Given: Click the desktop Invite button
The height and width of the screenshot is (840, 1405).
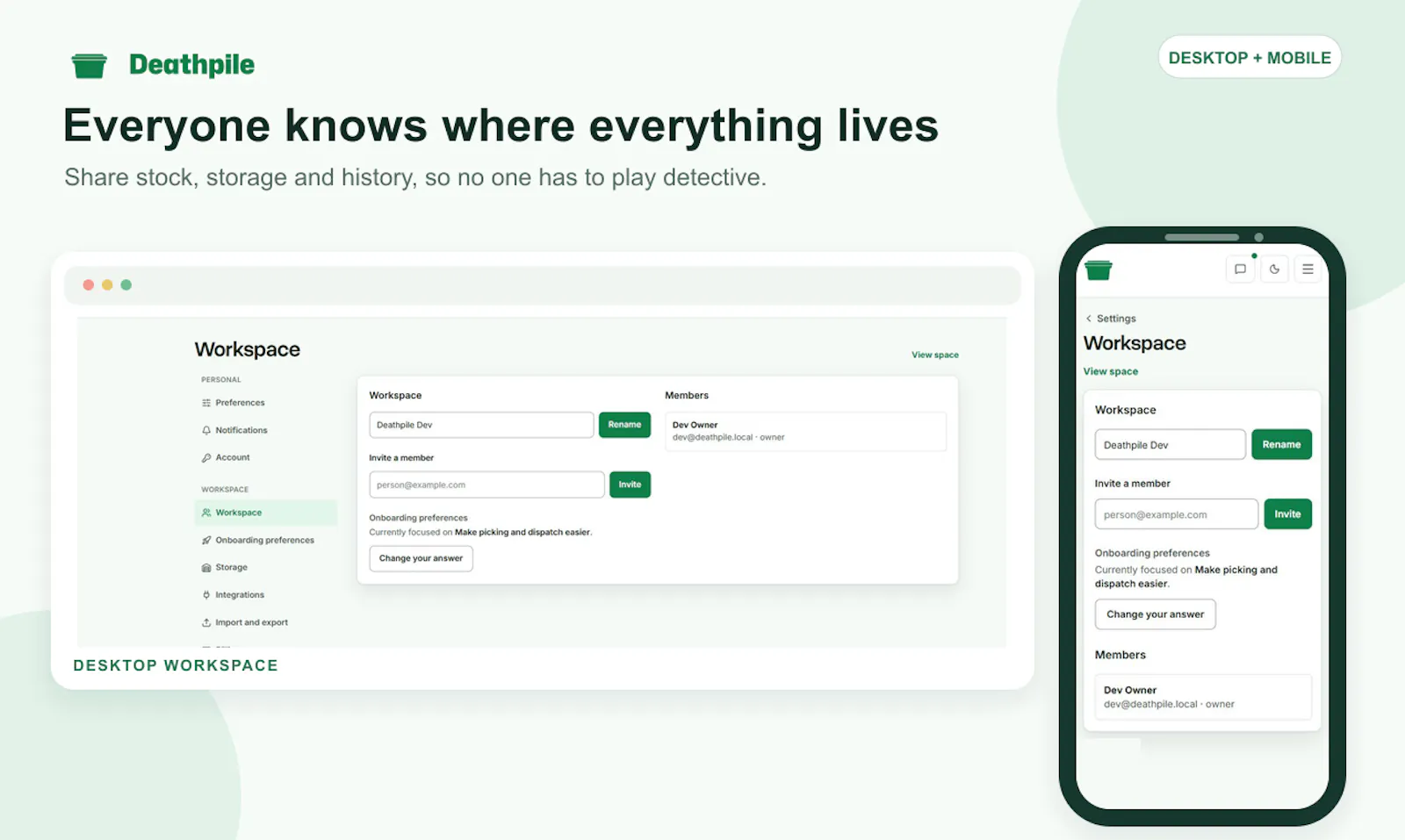Looking at the screenshot, I should [x=630, y=485].
